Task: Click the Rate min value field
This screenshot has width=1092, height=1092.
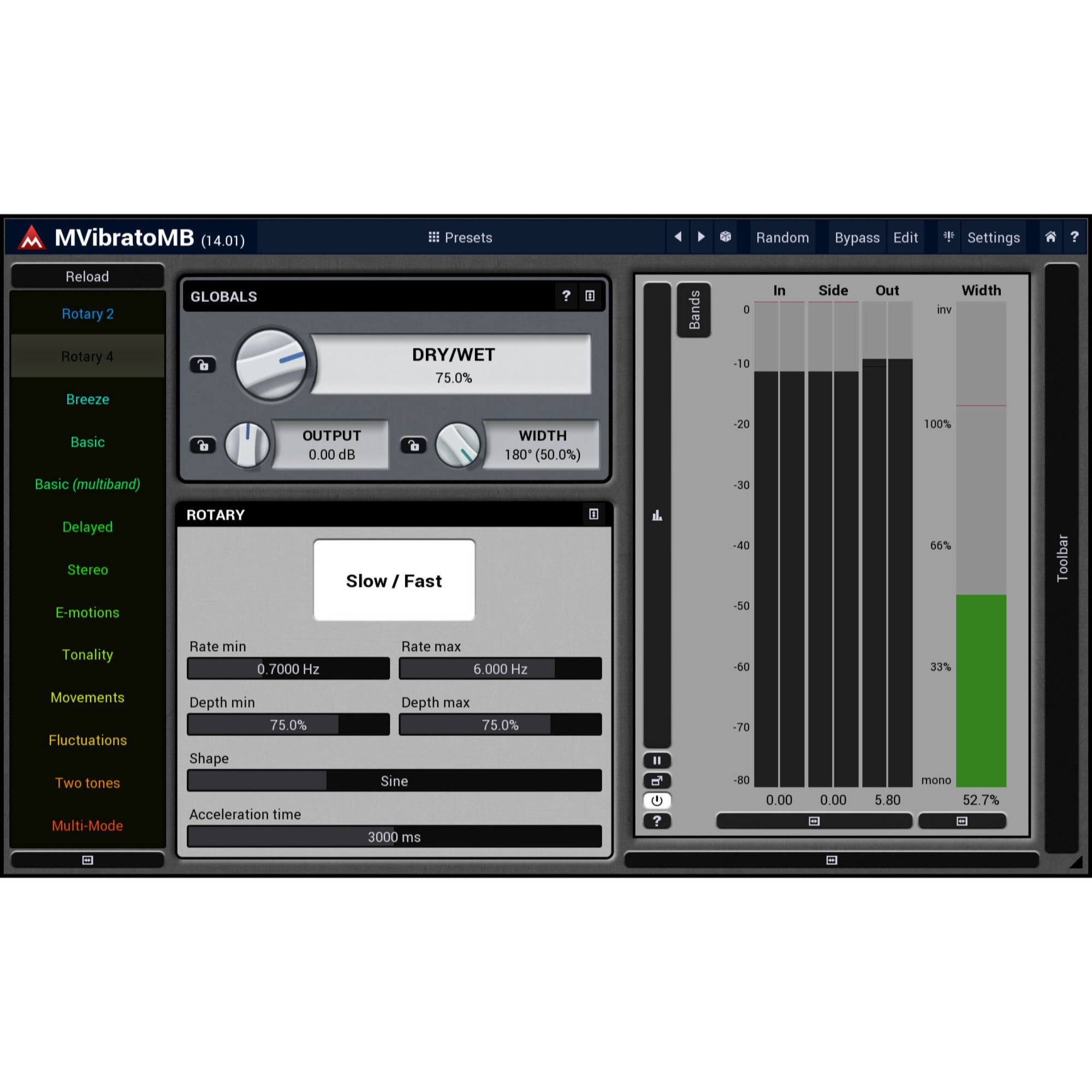Action: tap(288, 669)
